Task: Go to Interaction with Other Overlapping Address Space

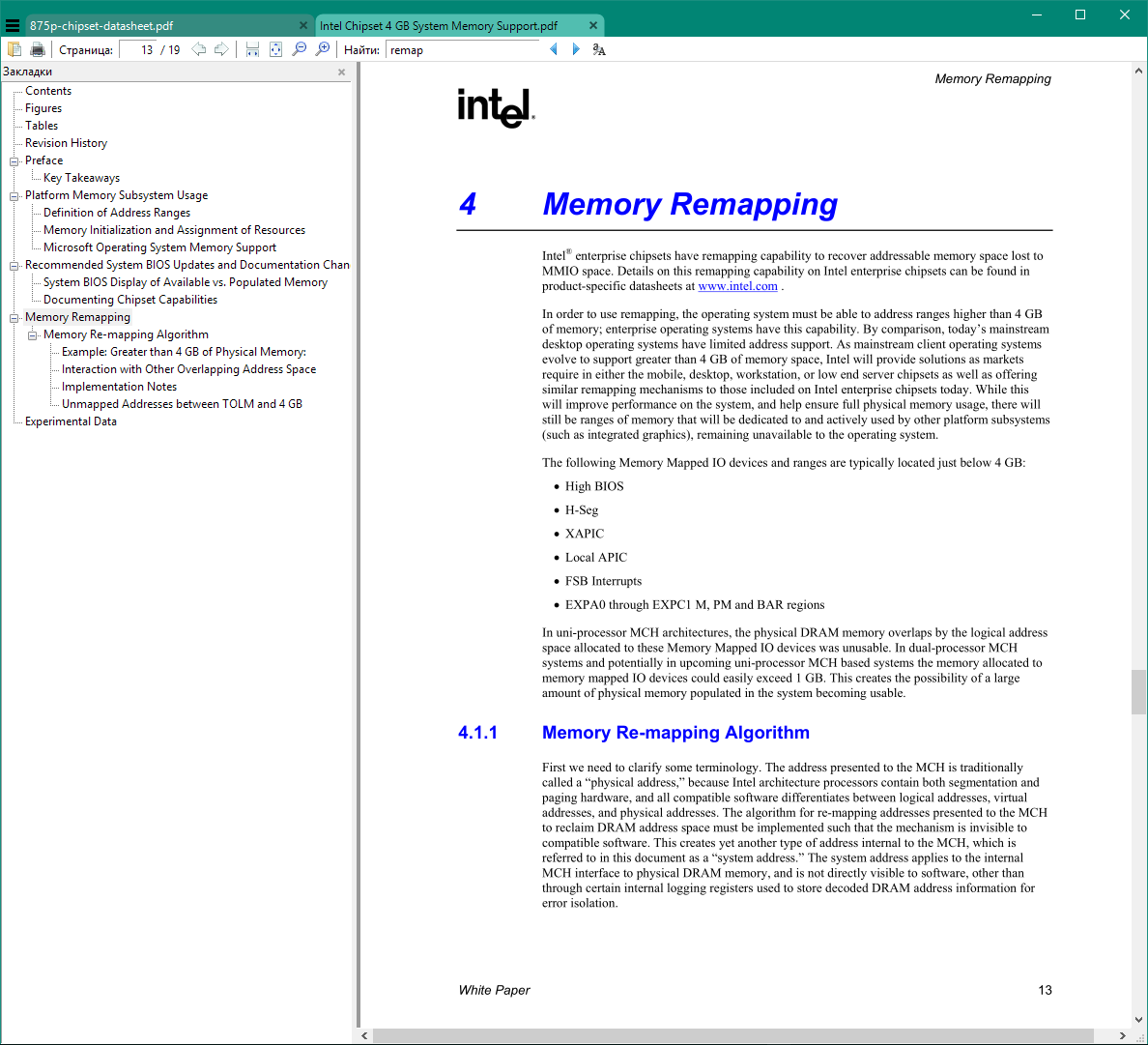Action: tap(188, 369)
